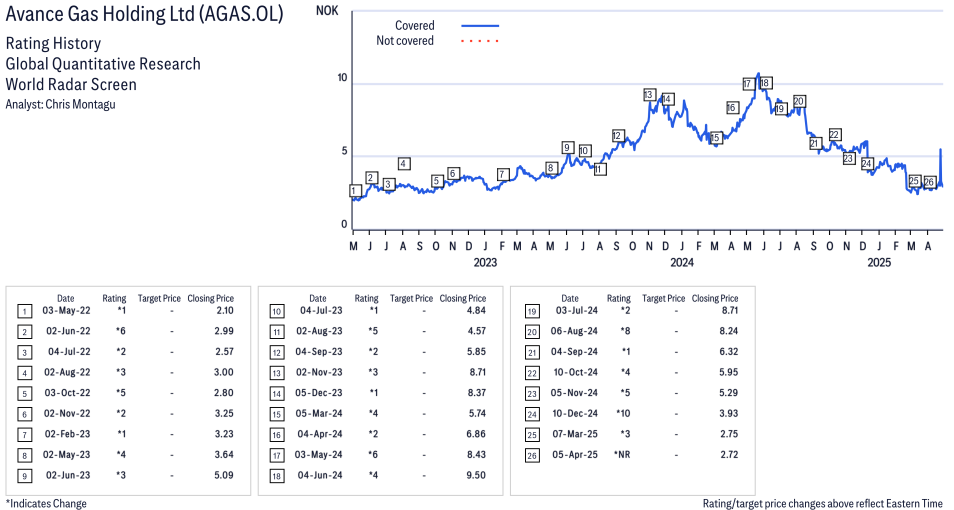Select chart marker 22 at October 2024

click(x=835, y=134)
